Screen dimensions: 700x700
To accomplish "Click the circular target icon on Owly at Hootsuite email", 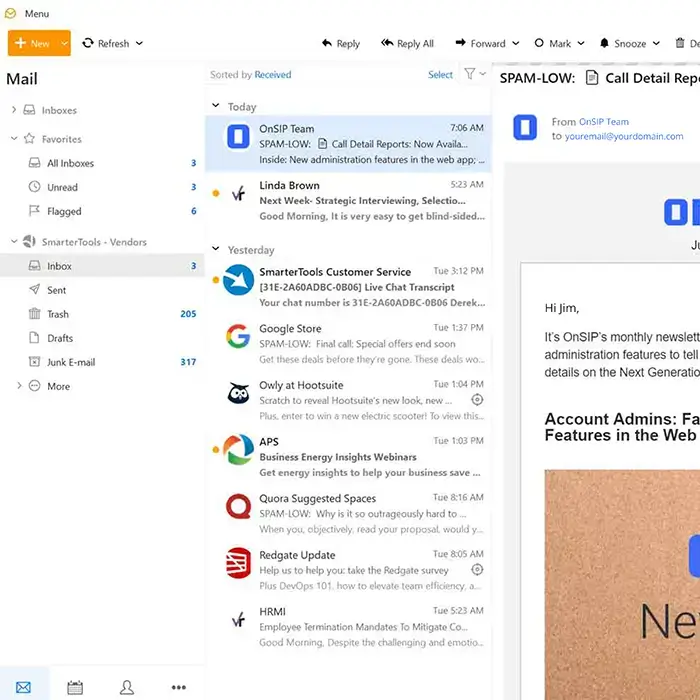I will click(477, 400).
